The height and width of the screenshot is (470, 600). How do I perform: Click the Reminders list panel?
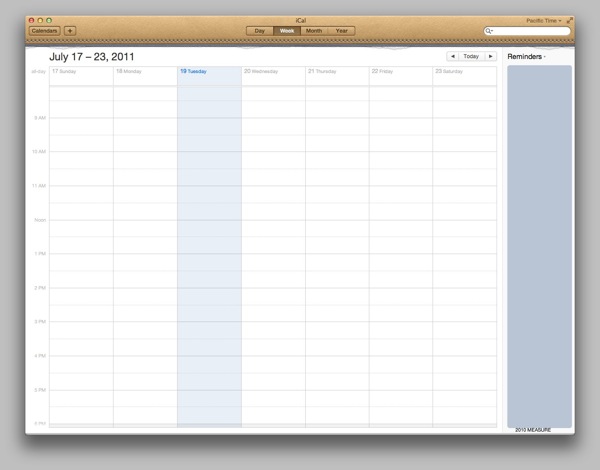pos(539,246)
